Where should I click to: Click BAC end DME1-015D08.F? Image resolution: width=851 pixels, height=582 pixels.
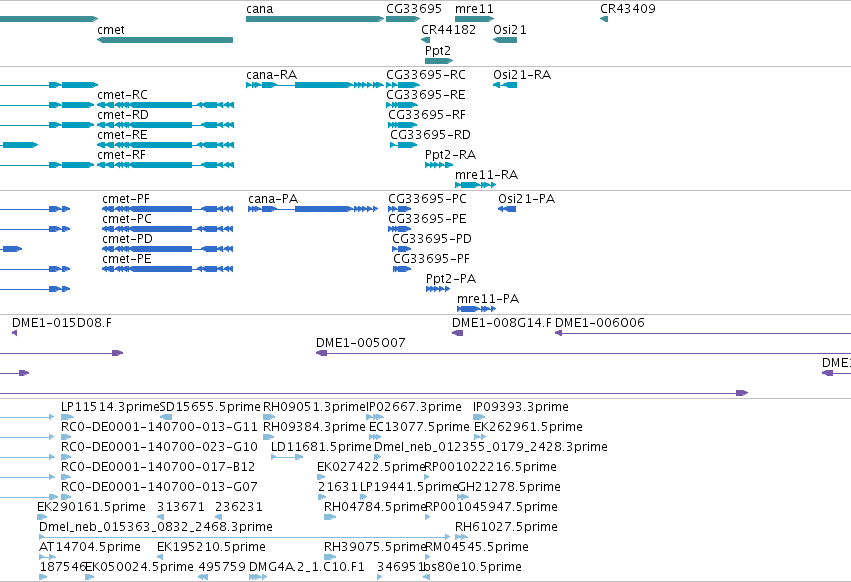point(15,333)
